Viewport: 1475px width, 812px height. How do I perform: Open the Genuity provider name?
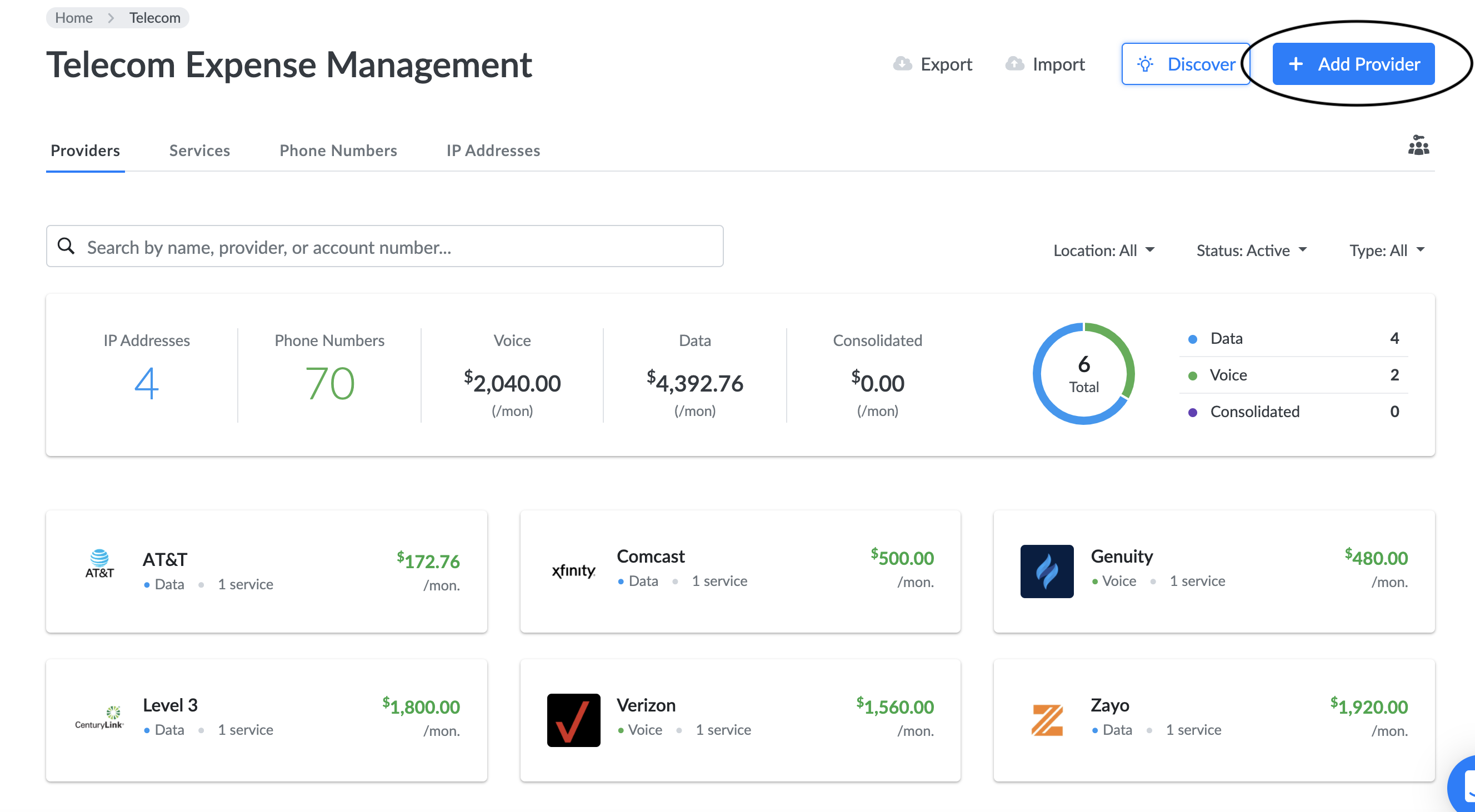point(1122,556)
